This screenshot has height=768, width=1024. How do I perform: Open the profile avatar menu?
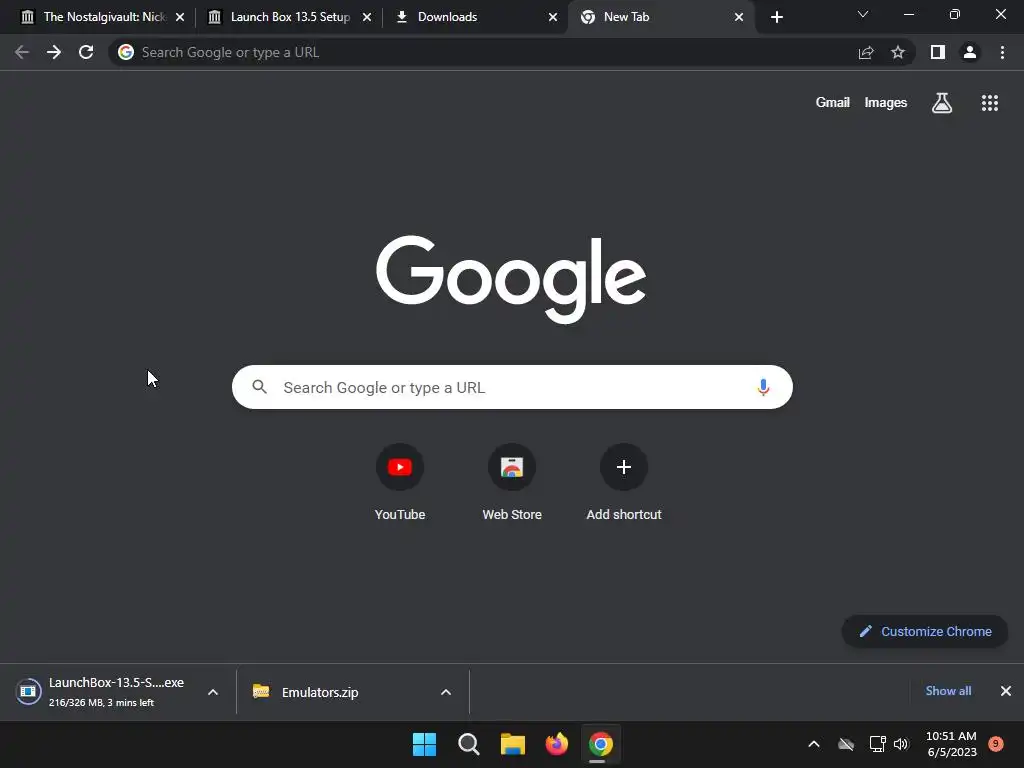[970, 52]
